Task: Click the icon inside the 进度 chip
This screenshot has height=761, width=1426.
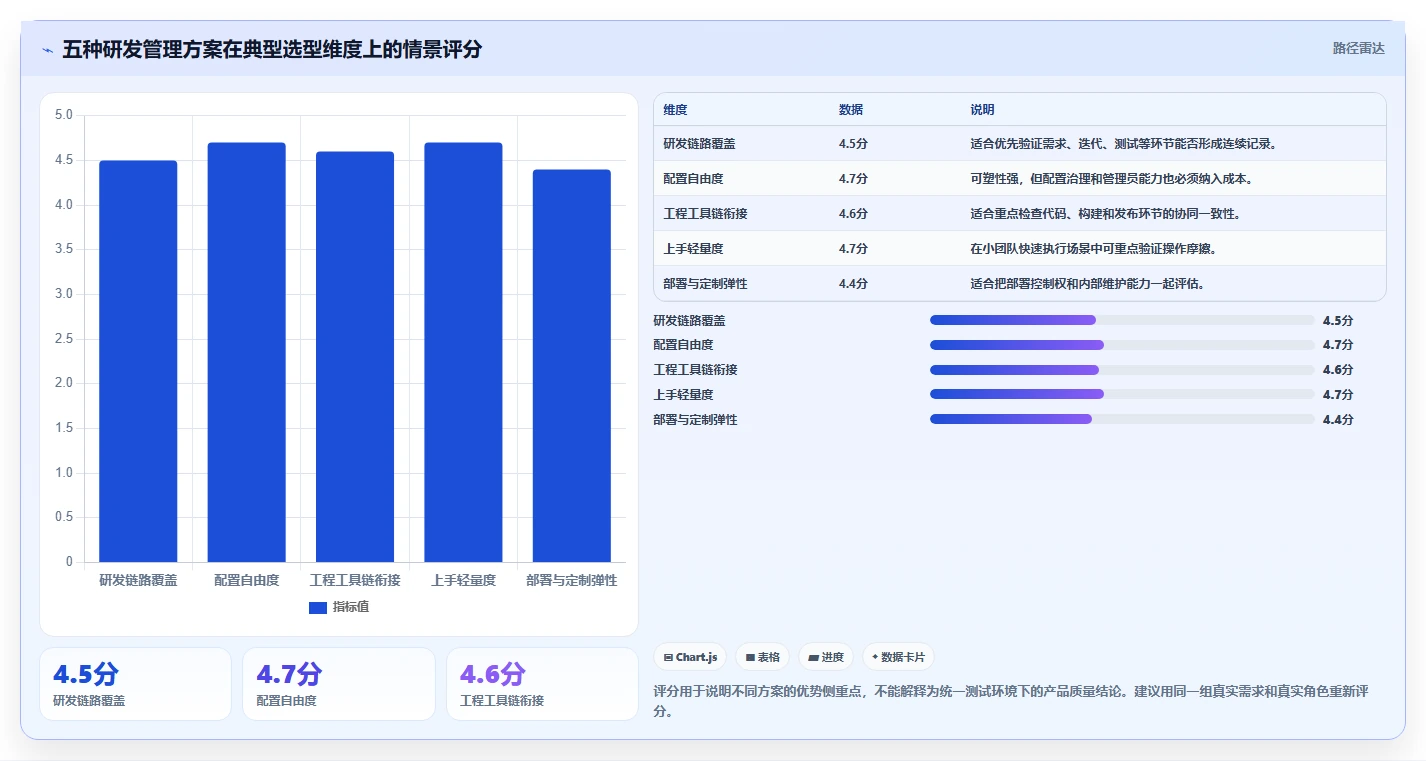Action: [x=813, y=657]
